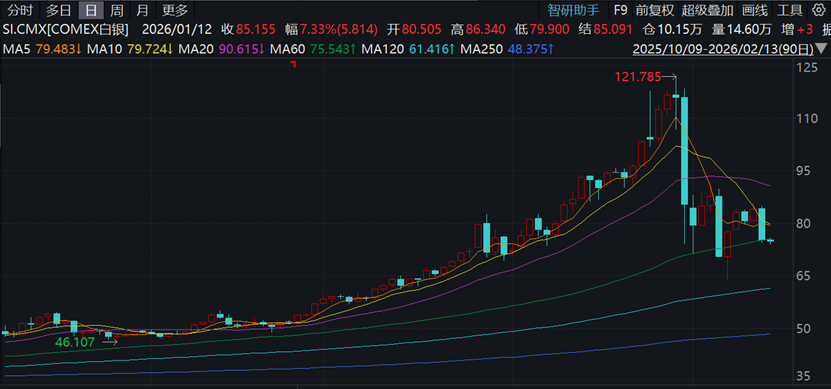Viewport: 831px width, 389px height.
Task: Toggle 前复权 price adjustment mode
Action: pyautogui.click(x=655, y=10)
